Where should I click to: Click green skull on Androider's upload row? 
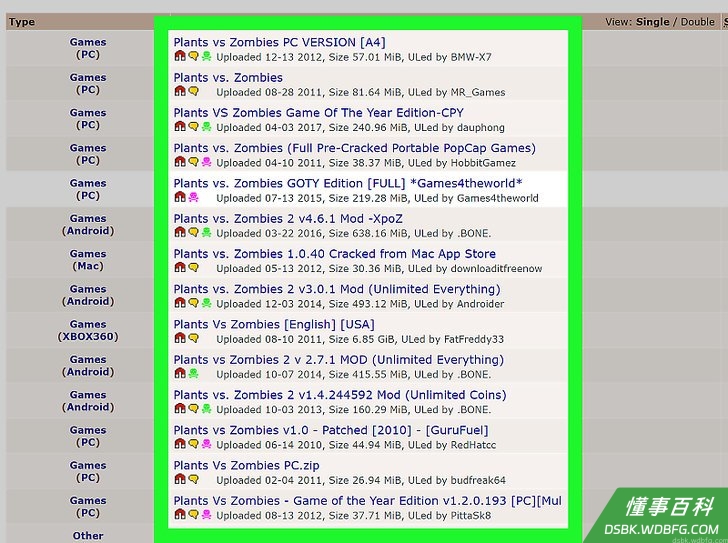point(207,303)
